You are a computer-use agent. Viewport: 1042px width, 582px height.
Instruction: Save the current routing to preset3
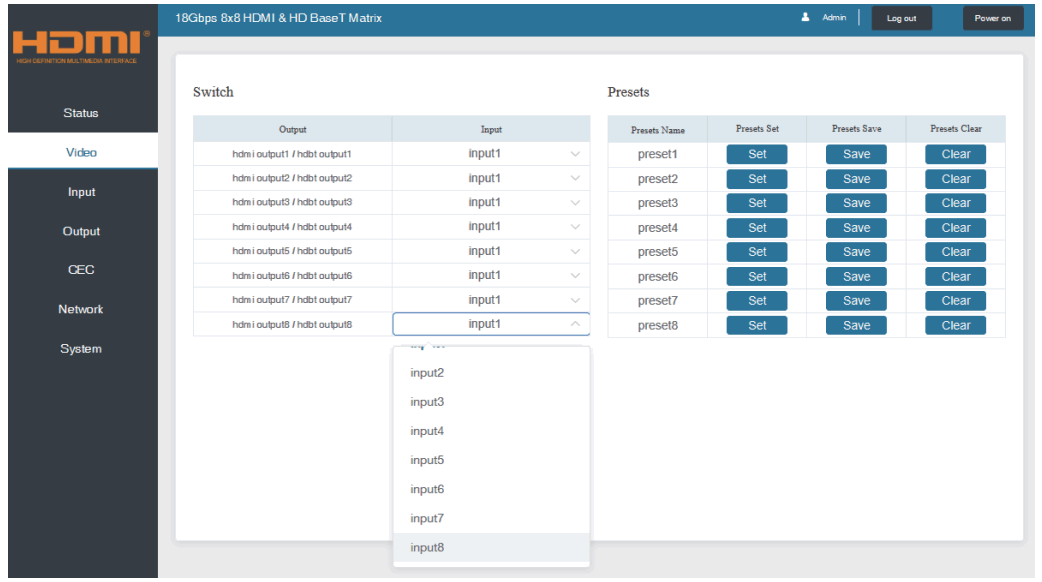click(x=856, y=203)
